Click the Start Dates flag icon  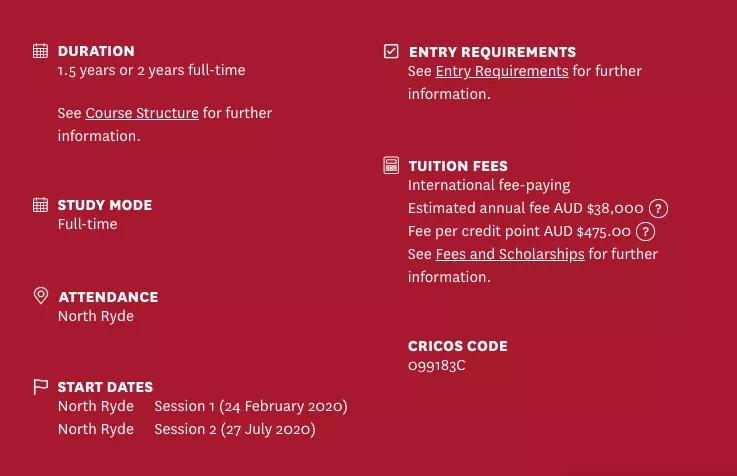coord(40,387)
